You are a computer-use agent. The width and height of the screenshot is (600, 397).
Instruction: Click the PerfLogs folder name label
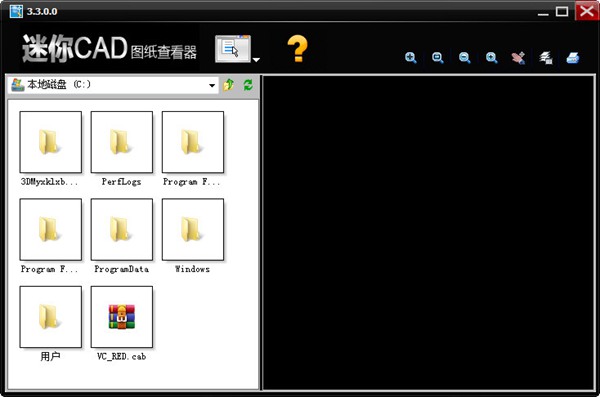(x=121, y=182)
